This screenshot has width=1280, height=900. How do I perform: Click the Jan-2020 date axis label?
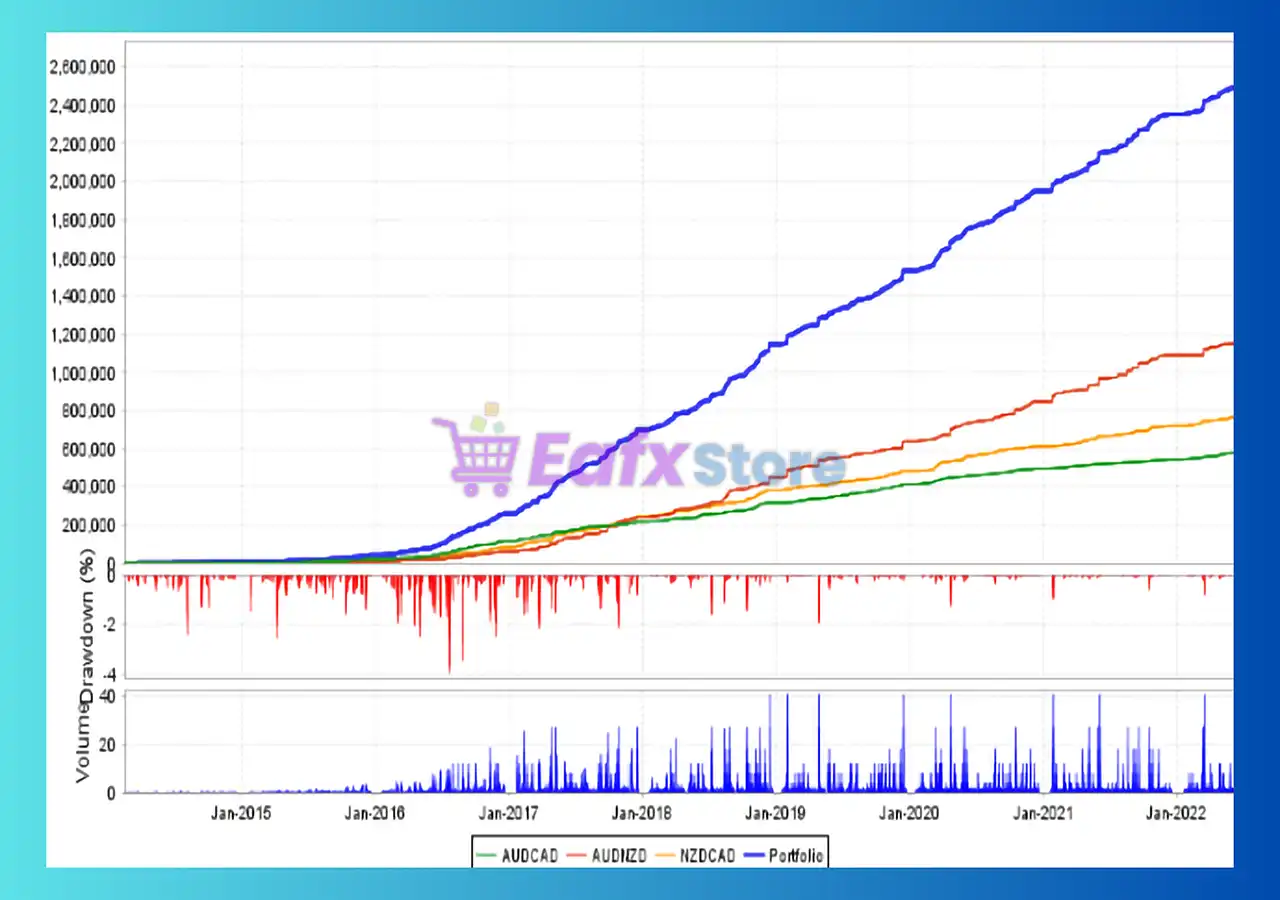909,813
